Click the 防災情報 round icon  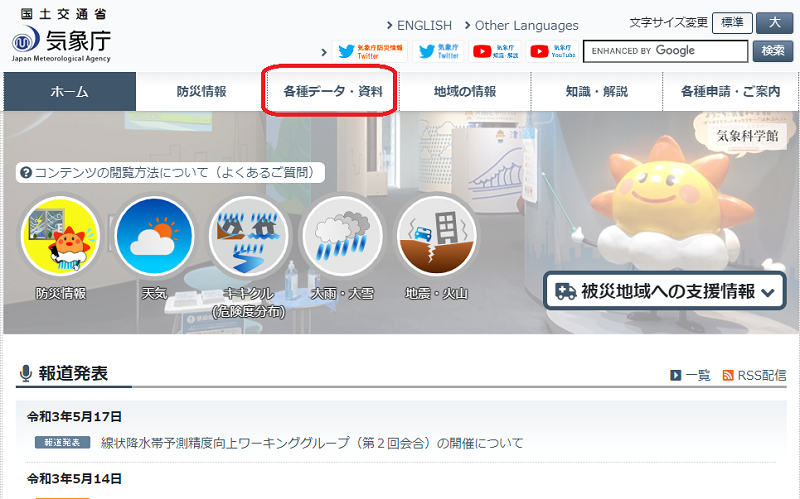coord(61,237)
